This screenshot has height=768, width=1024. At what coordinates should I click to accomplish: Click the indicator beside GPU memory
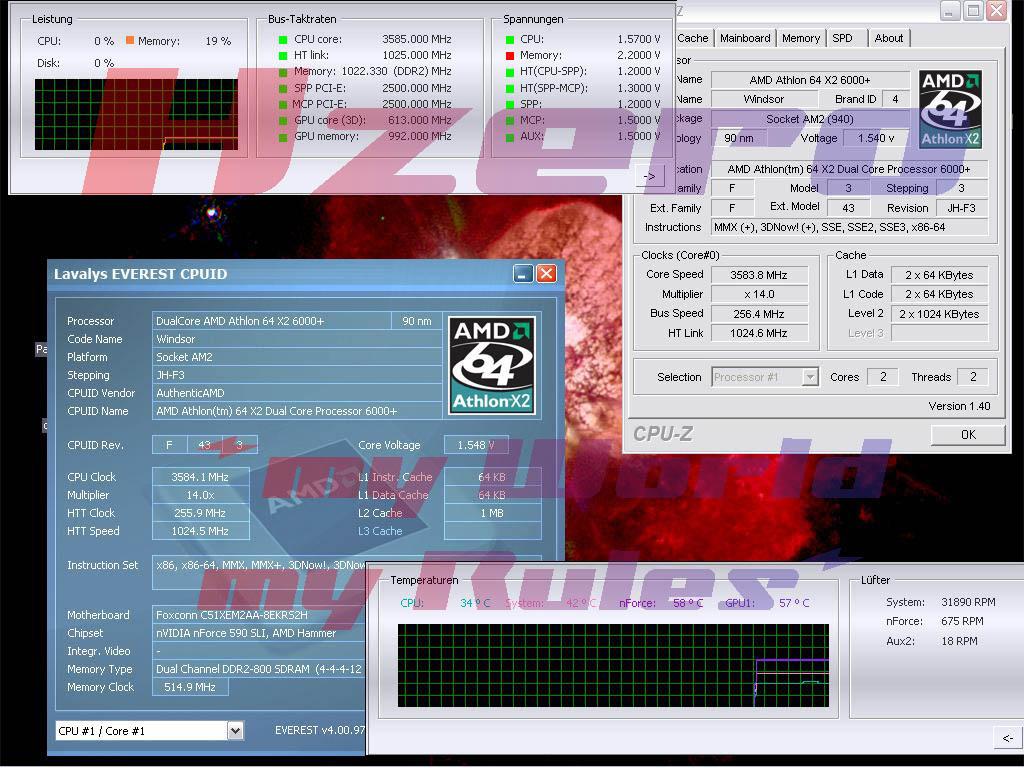coord(283,137)
